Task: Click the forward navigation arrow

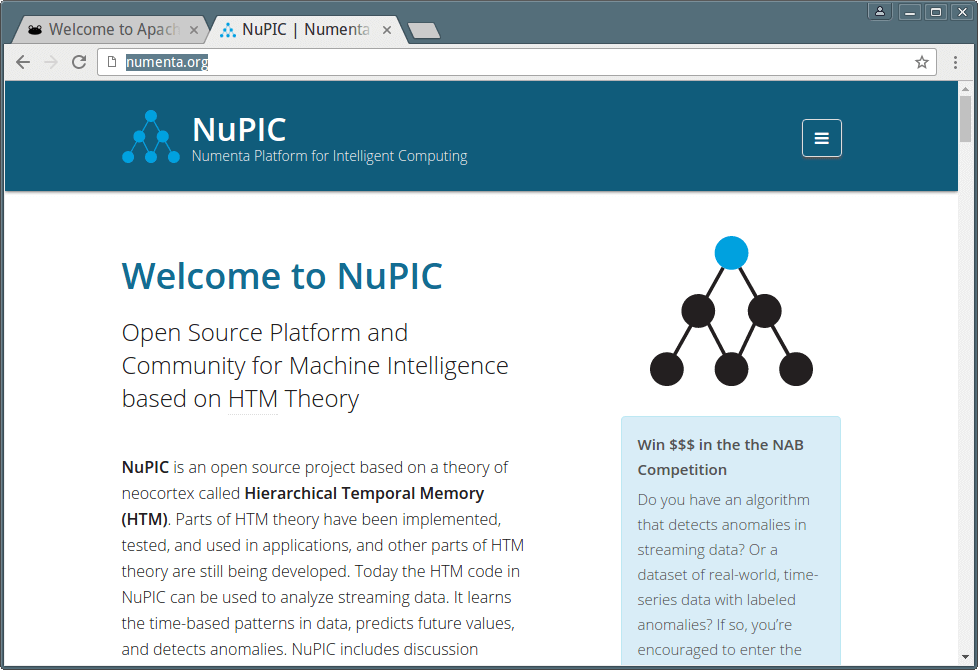Action: click(x=50, y=62)
